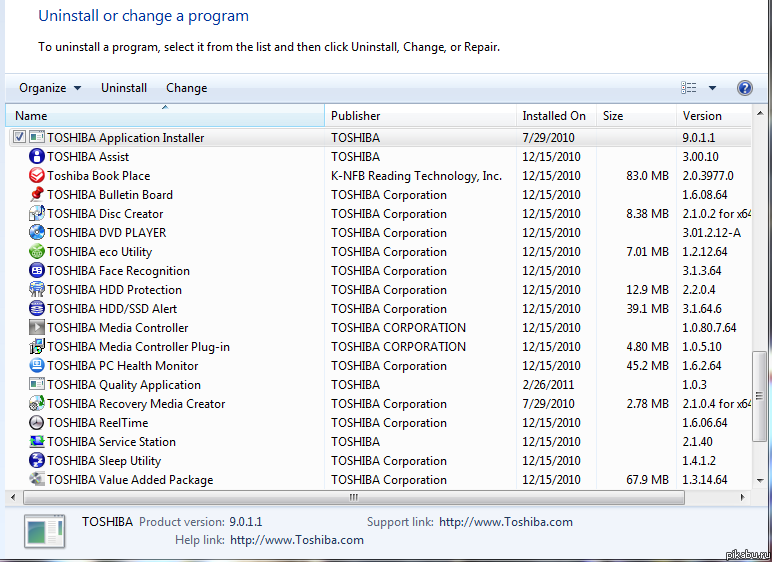Select the Toshiba Book Place icon
The image size is (772, 562).
point(37,176)
